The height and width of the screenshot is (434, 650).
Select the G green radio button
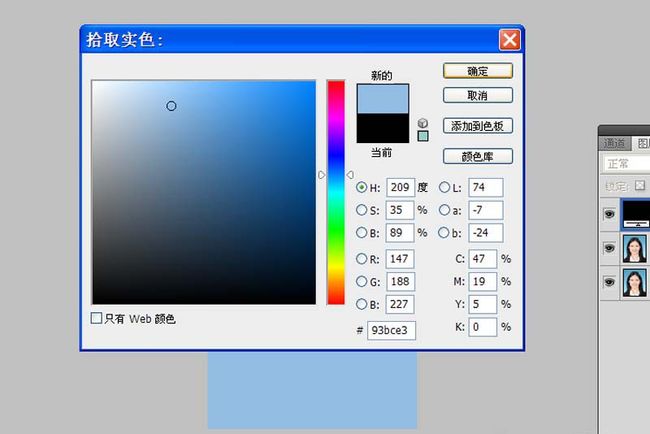coord(361,281)
